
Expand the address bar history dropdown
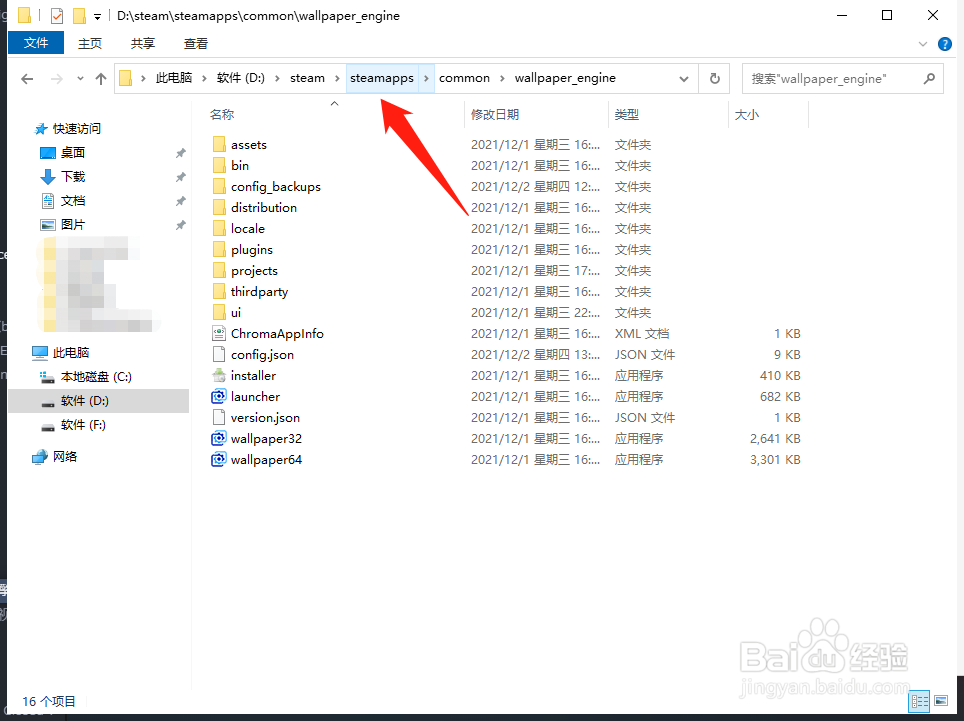684,79
